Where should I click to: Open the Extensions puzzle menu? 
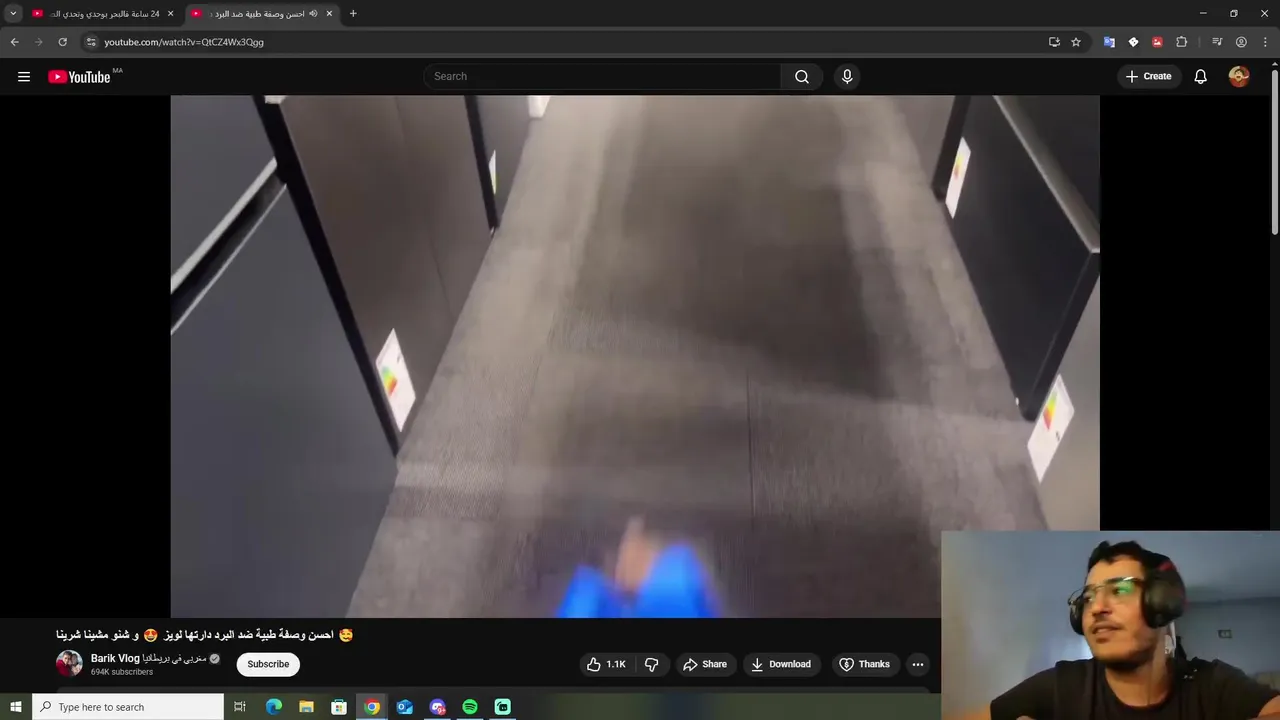tap(1182, 42)
